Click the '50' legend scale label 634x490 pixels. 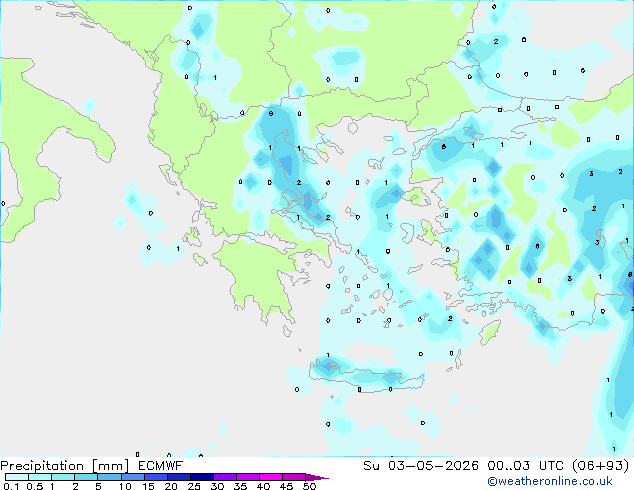point(309,486)
